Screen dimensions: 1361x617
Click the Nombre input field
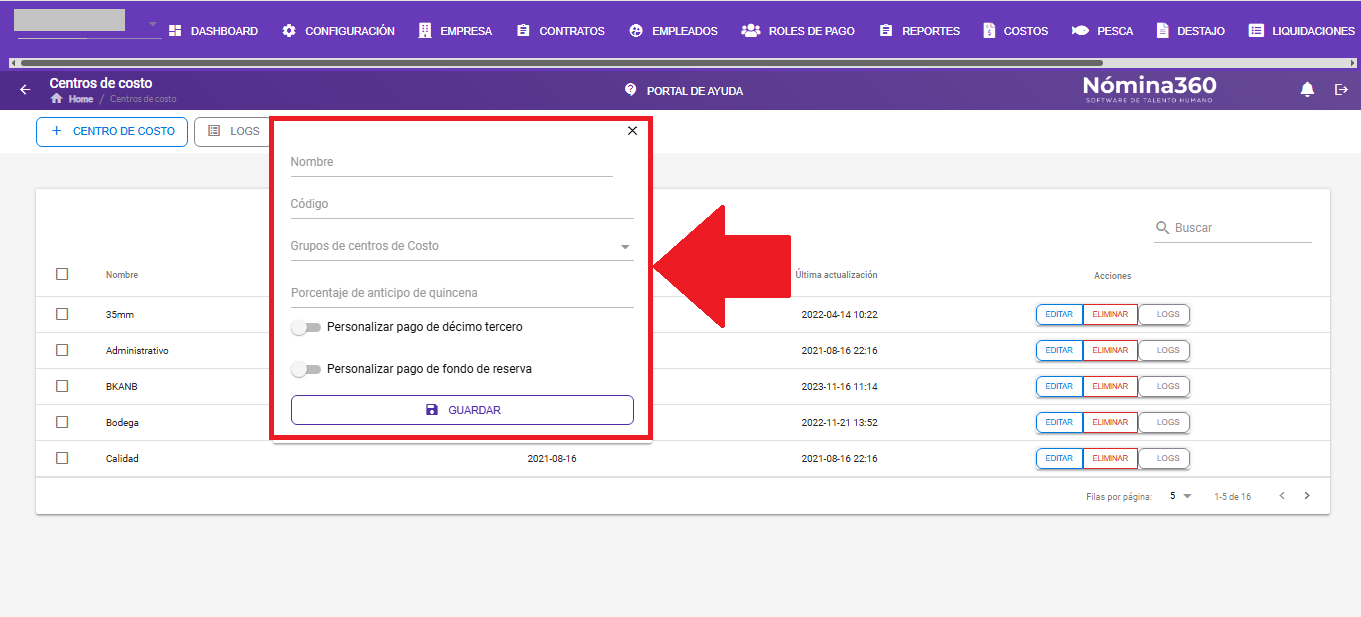click(x=451, y=162)
